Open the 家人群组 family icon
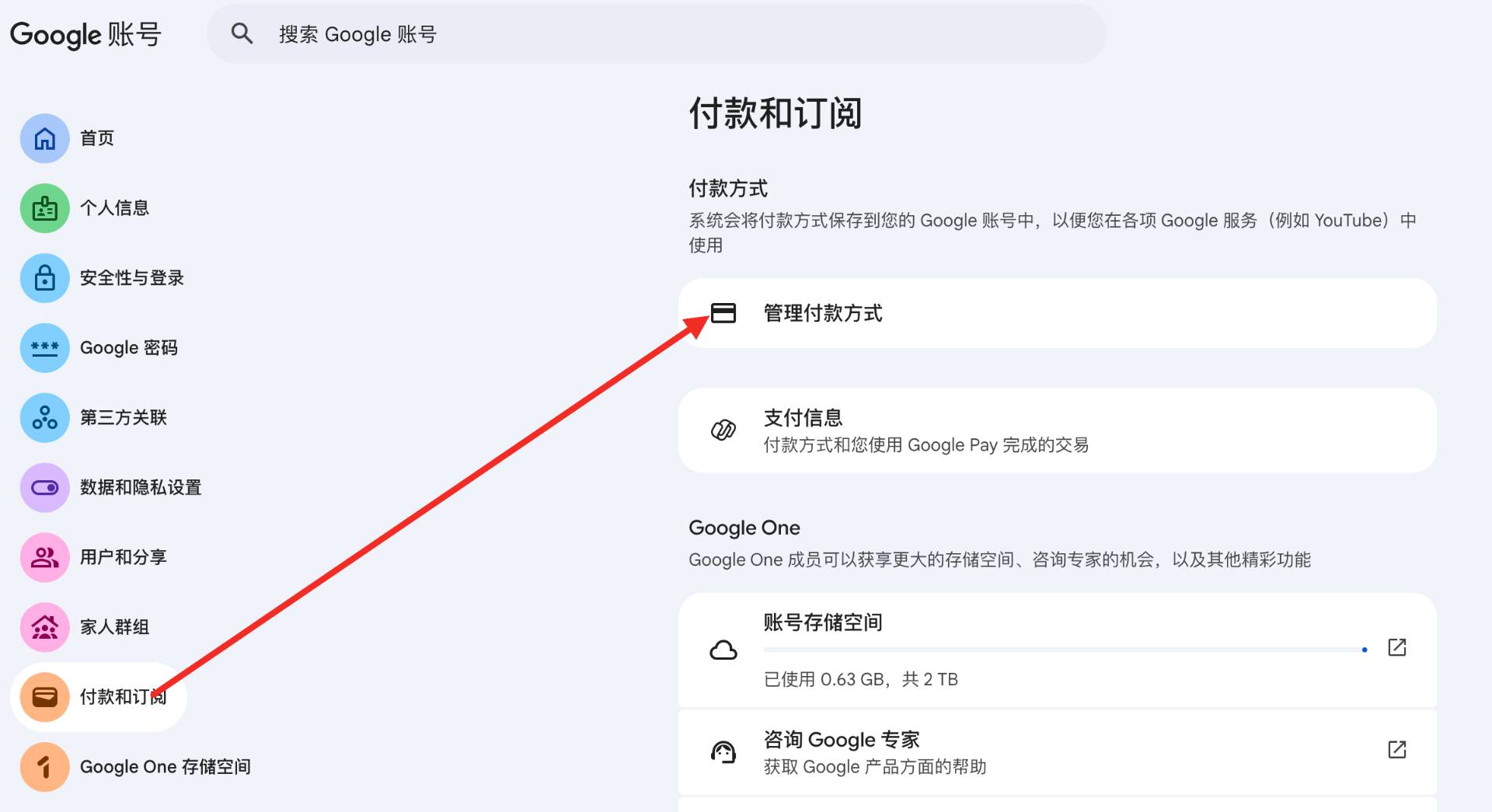Screen dimensions: 1492x812 click(45, 627)
